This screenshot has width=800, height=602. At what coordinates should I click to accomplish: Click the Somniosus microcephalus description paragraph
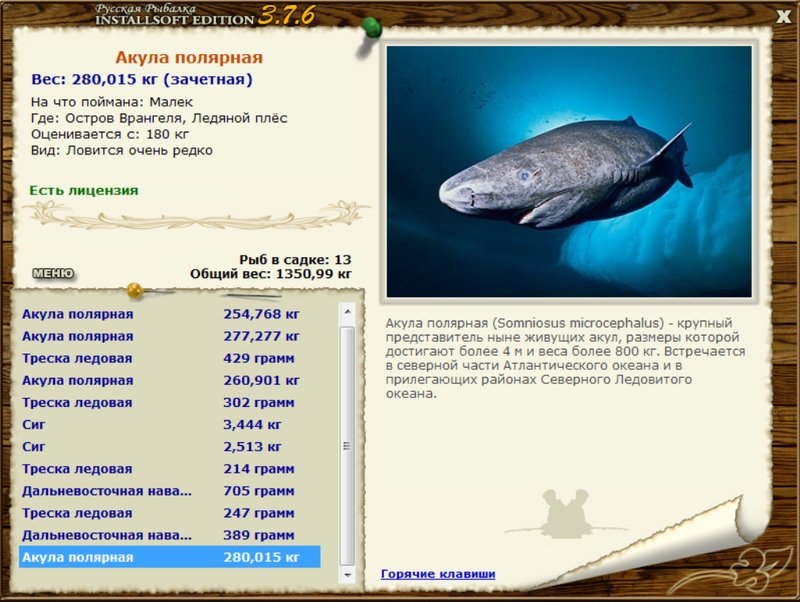(565, 358)
